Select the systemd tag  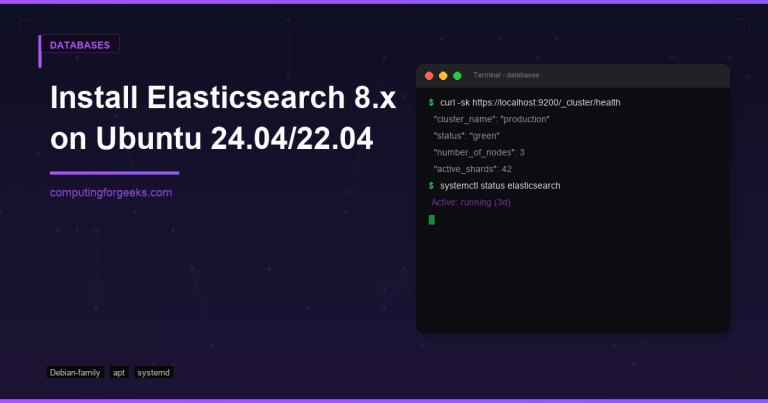153,373
